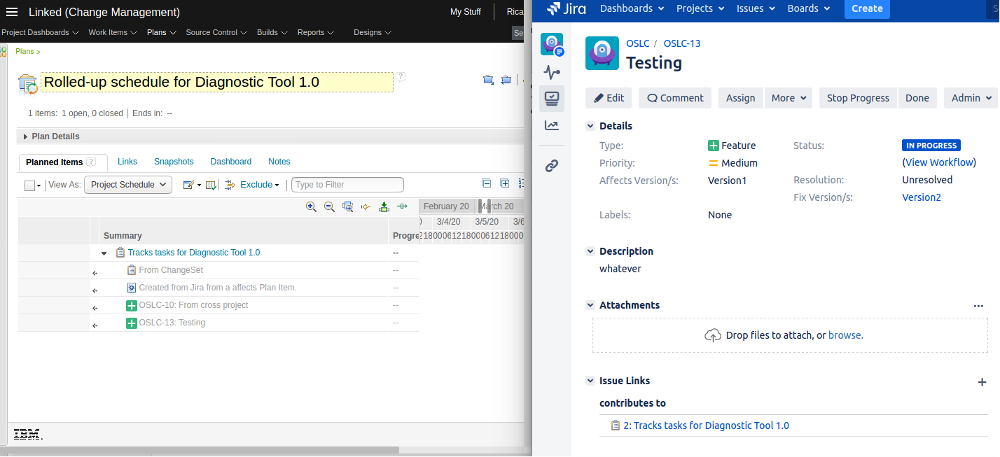Collapse the Description section in Jira
This screenshot has height=457, width=1000.
590,251
